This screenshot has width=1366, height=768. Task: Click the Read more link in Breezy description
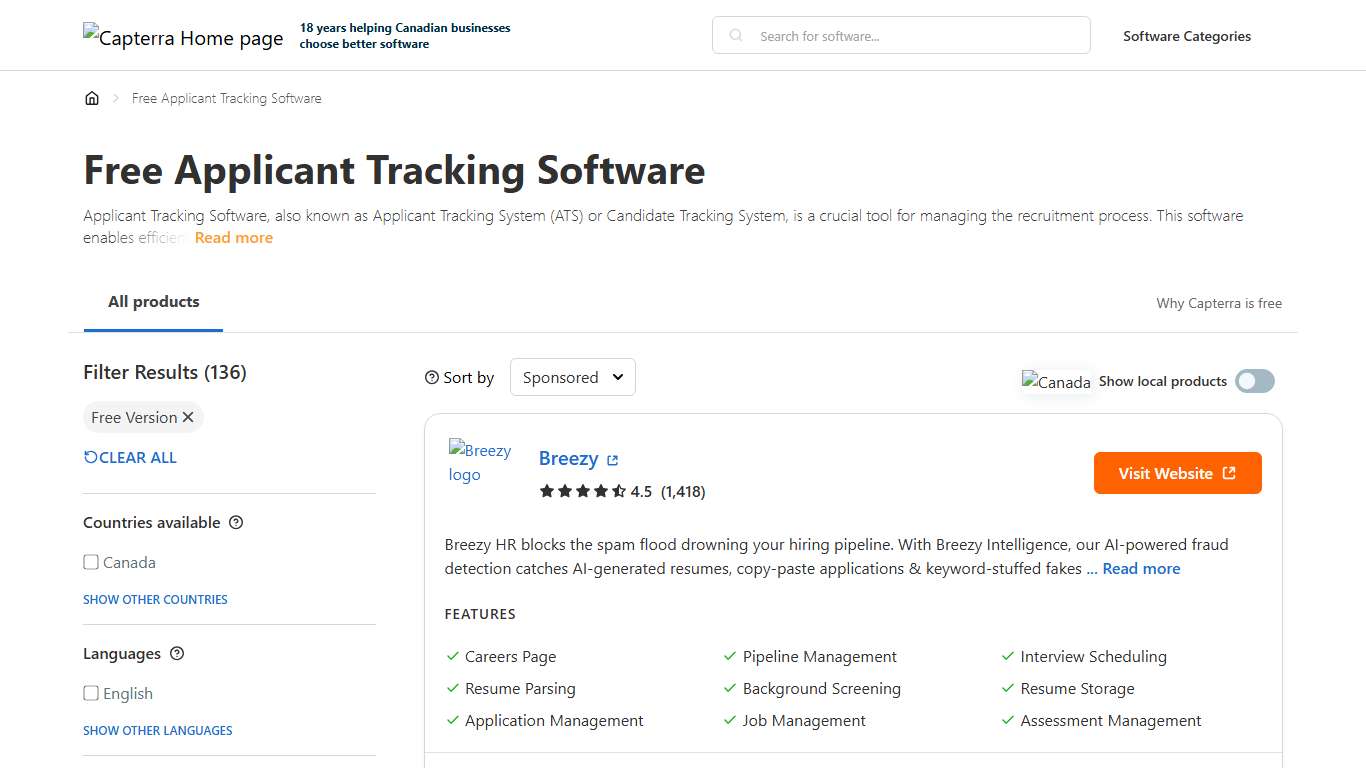click(x=1140, y=568)
